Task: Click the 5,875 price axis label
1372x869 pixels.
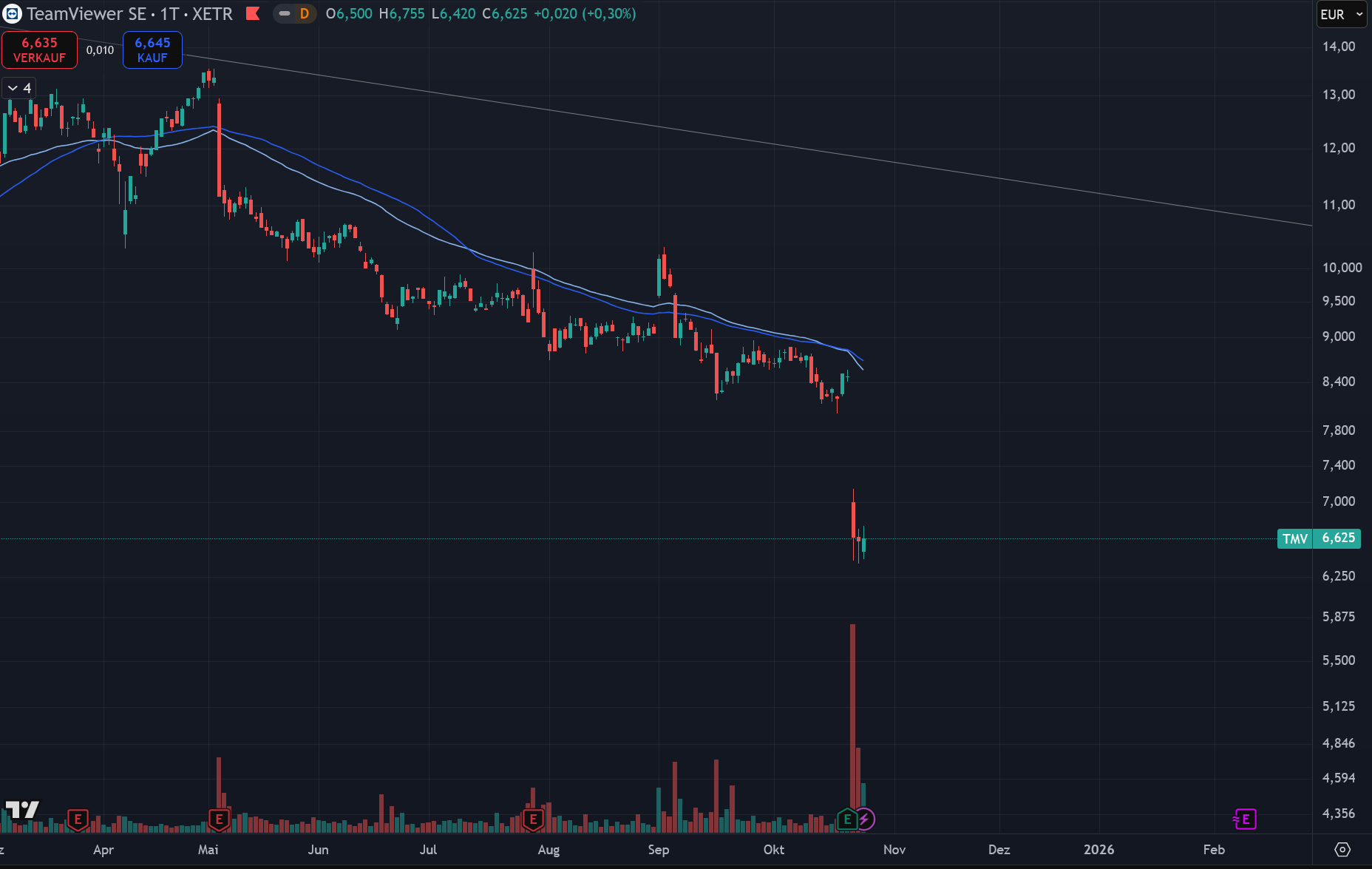Action: pos(1339,617)
